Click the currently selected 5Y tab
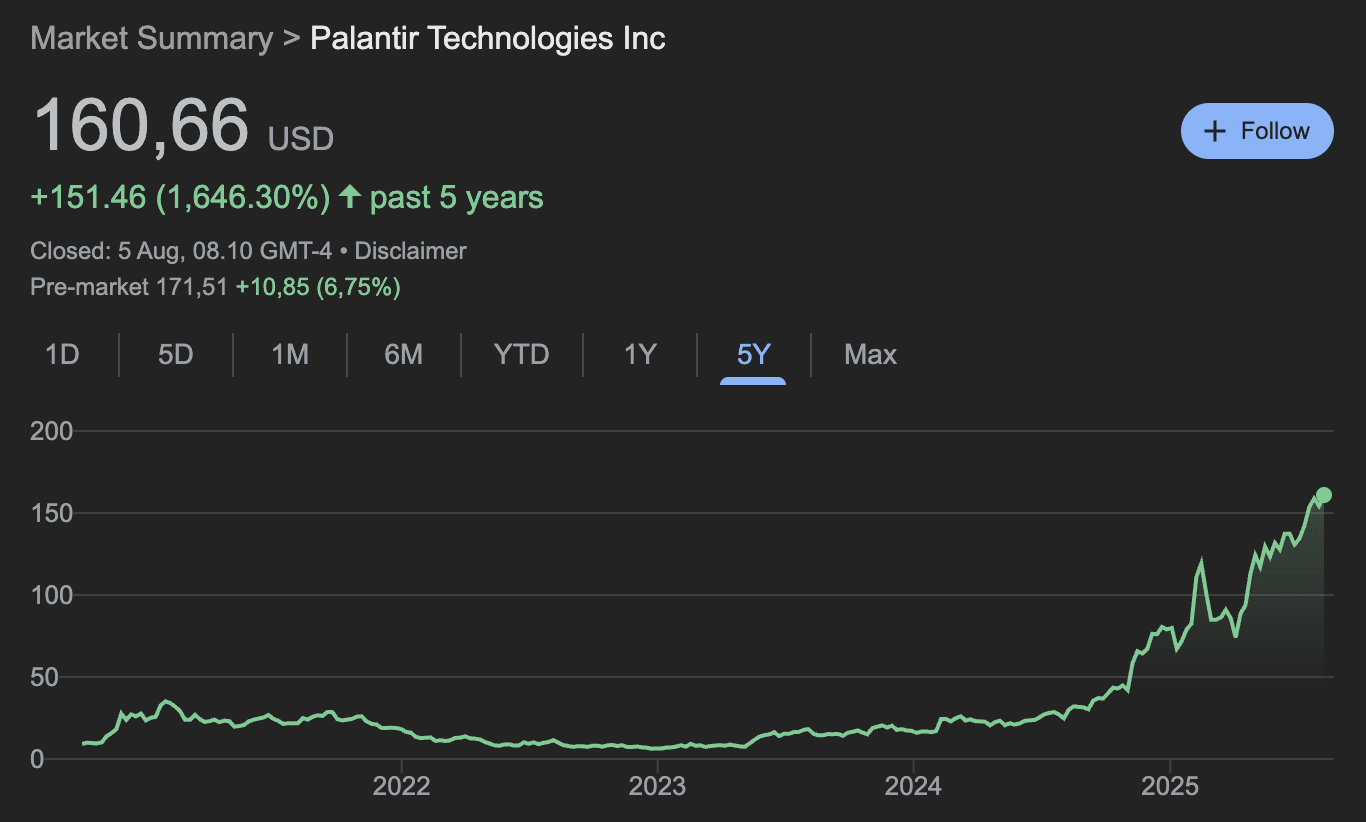Screen dimensions: 1366x822 point(753,354)
